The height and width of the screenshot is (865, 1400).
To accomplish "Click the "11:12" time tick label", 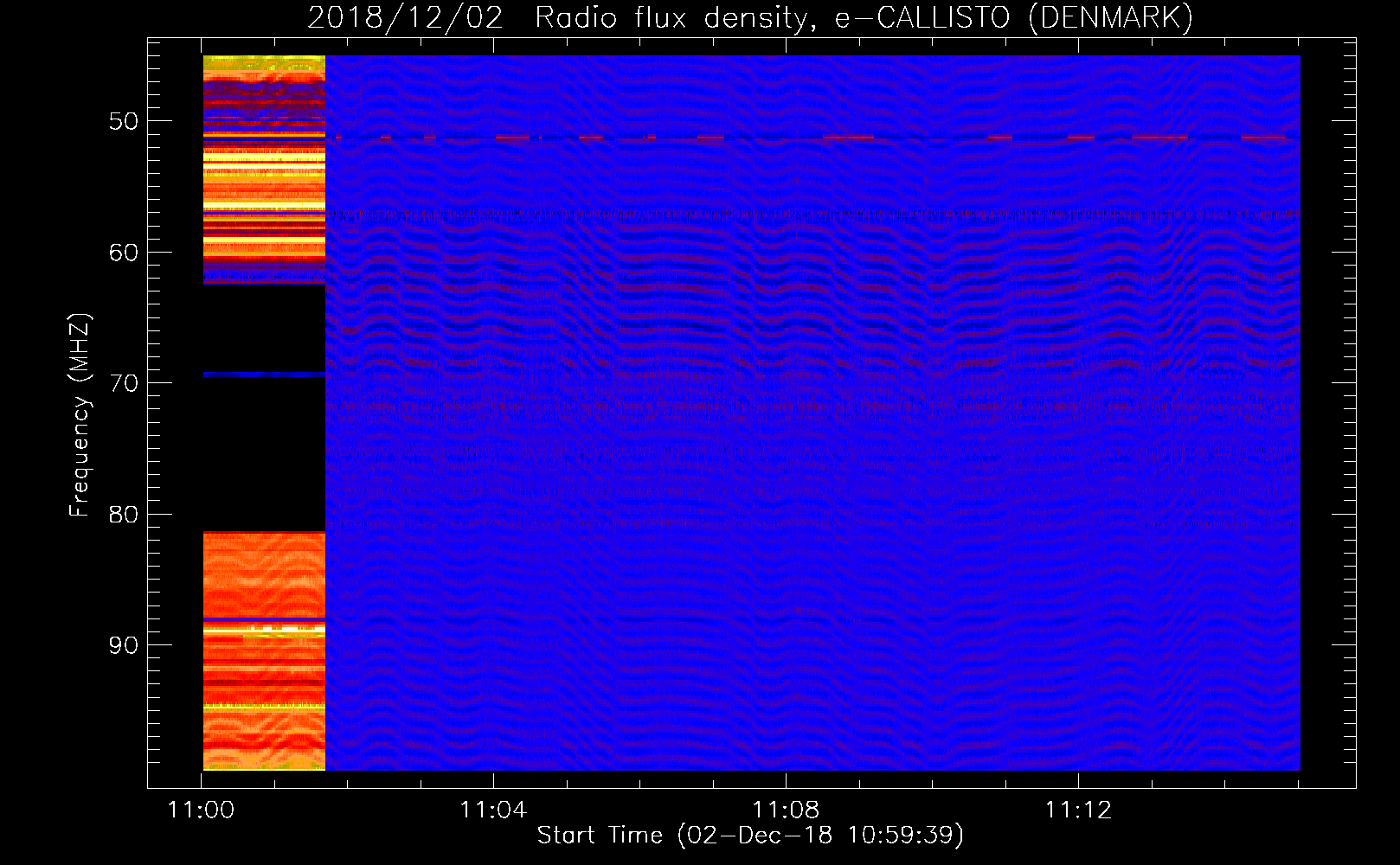I will coord(1078,811).
